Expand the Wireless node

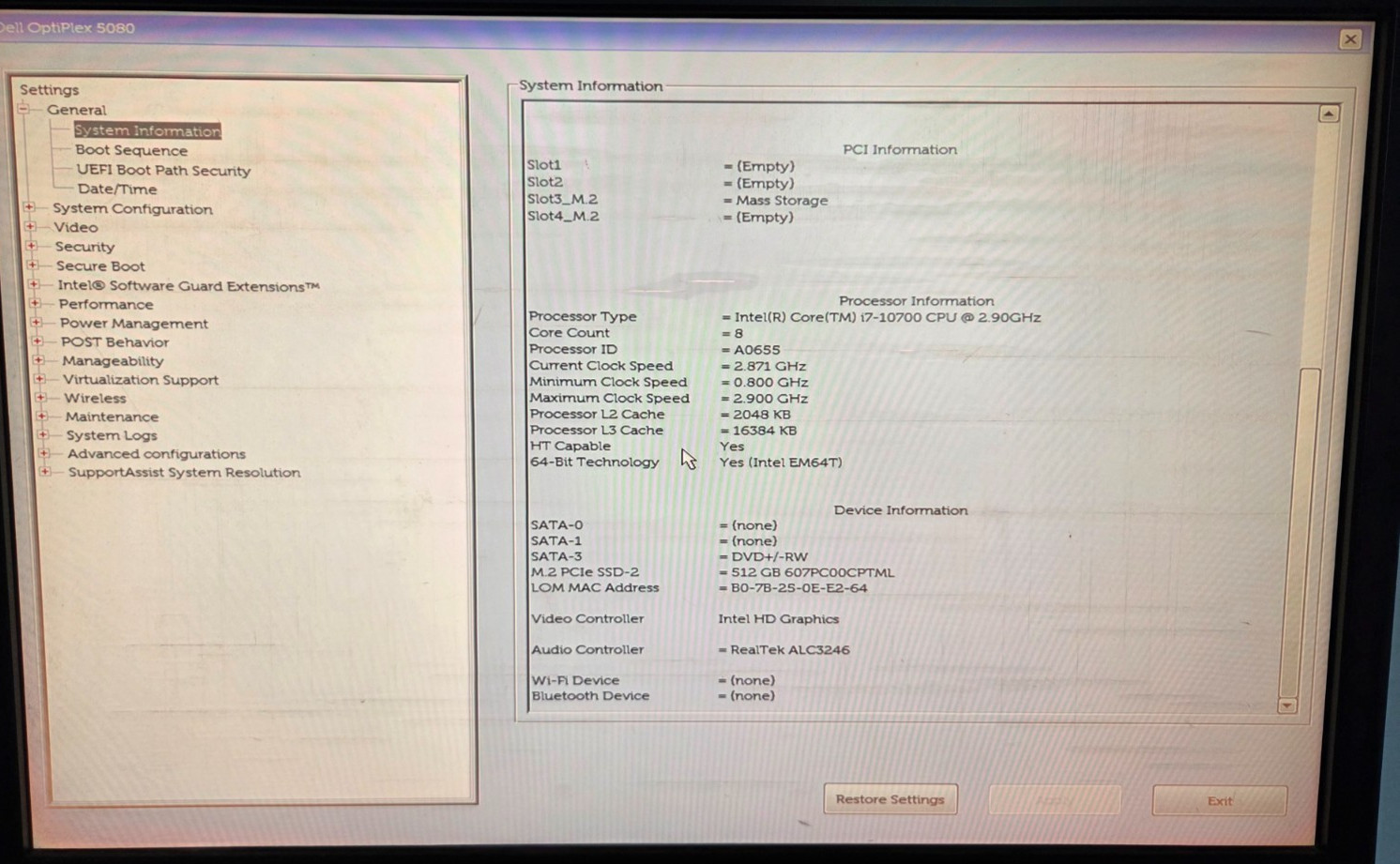coord(40,398)
